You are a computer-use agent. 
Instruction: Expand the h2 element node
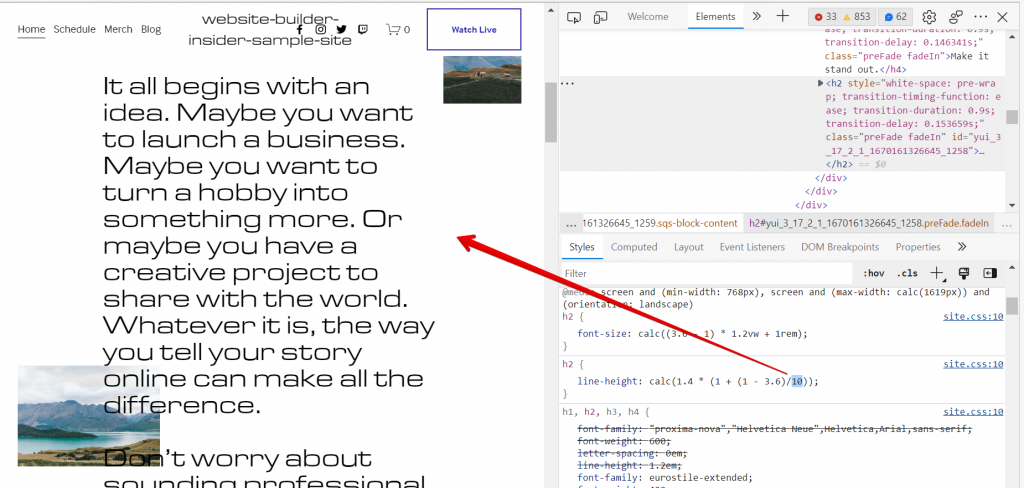[x=821, y=84]
